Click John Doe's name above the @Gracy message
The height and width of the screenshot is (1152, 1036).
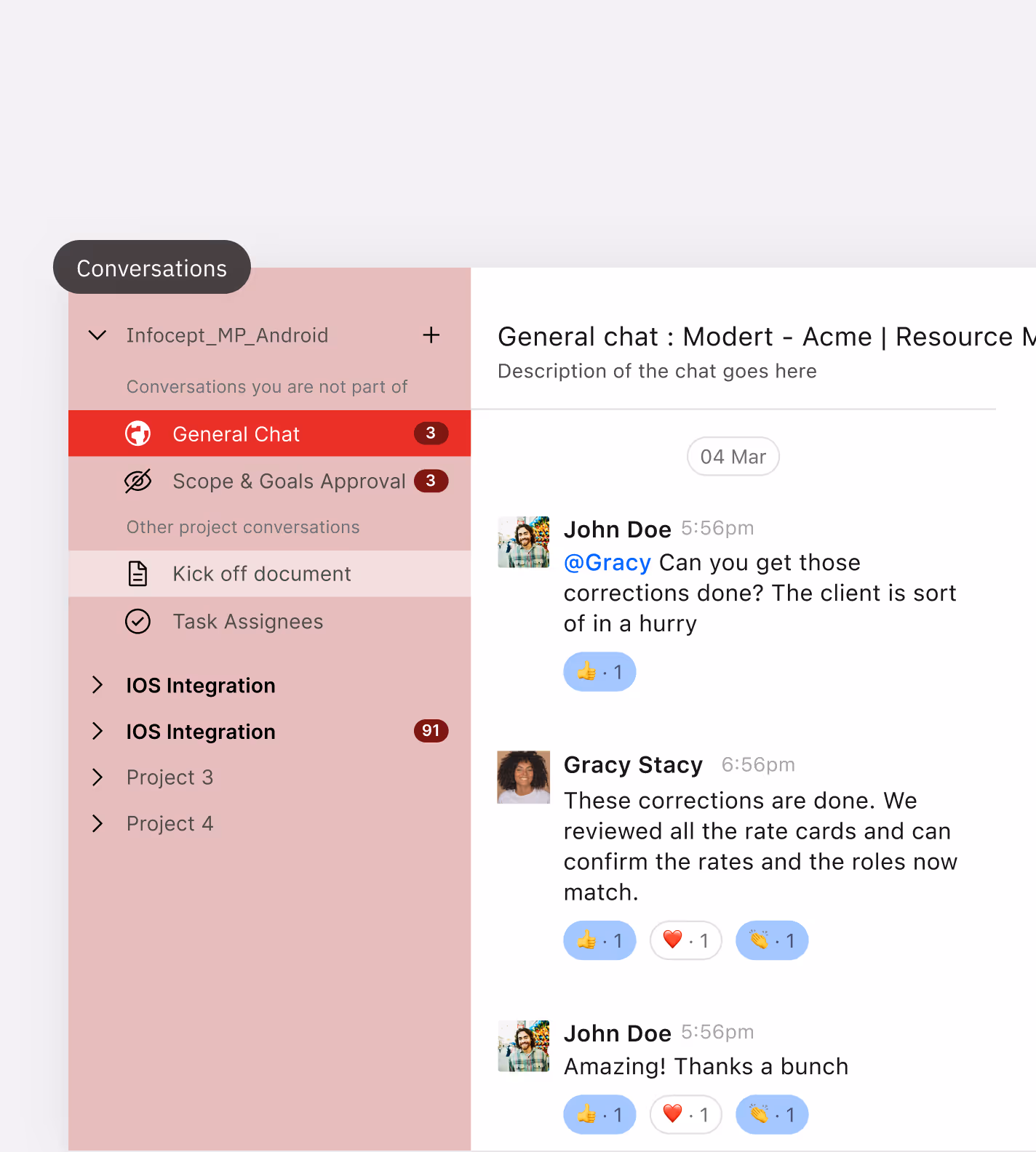(x=617, y=529)
